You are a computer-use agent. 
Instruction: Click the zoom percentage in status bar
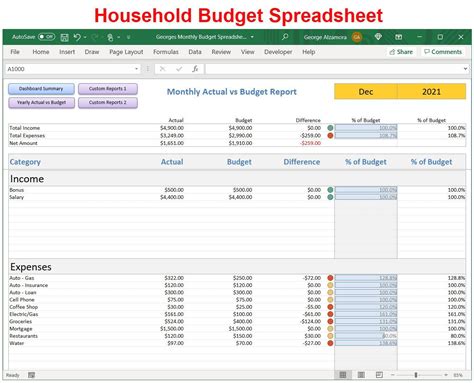(x=458, y=375)
